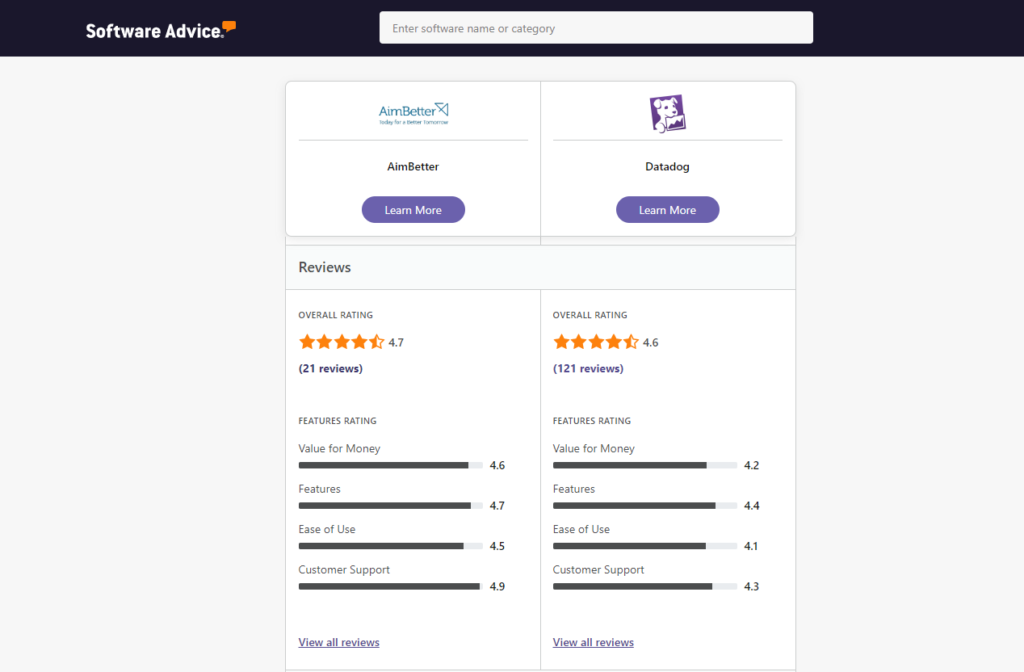Viewport: 1024px width, 672px height.
Task: Click the fifth star in AimBetter's rating
Action: click(378, 341)
